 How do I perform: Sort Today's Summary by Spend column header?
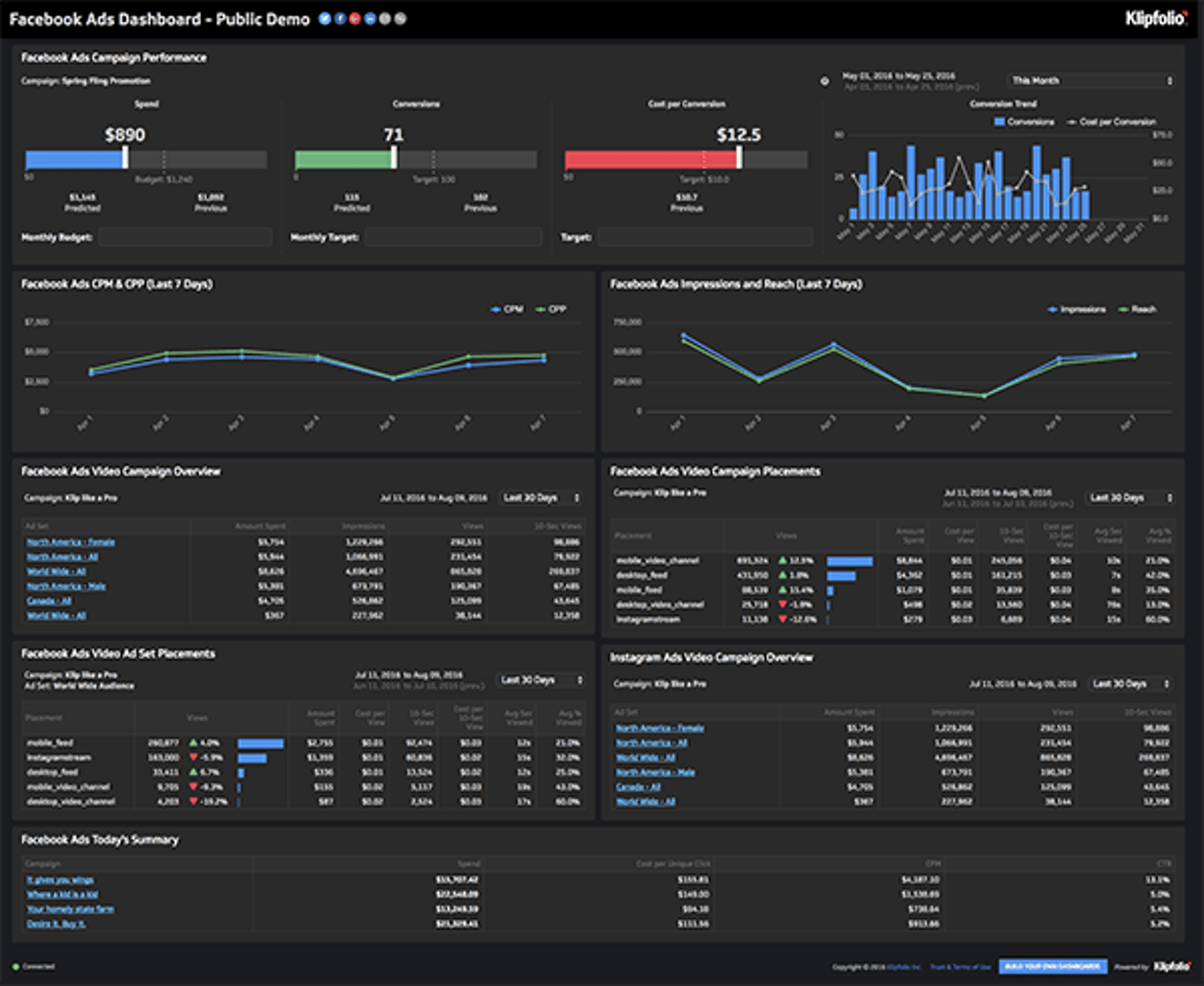click(468, 864)
